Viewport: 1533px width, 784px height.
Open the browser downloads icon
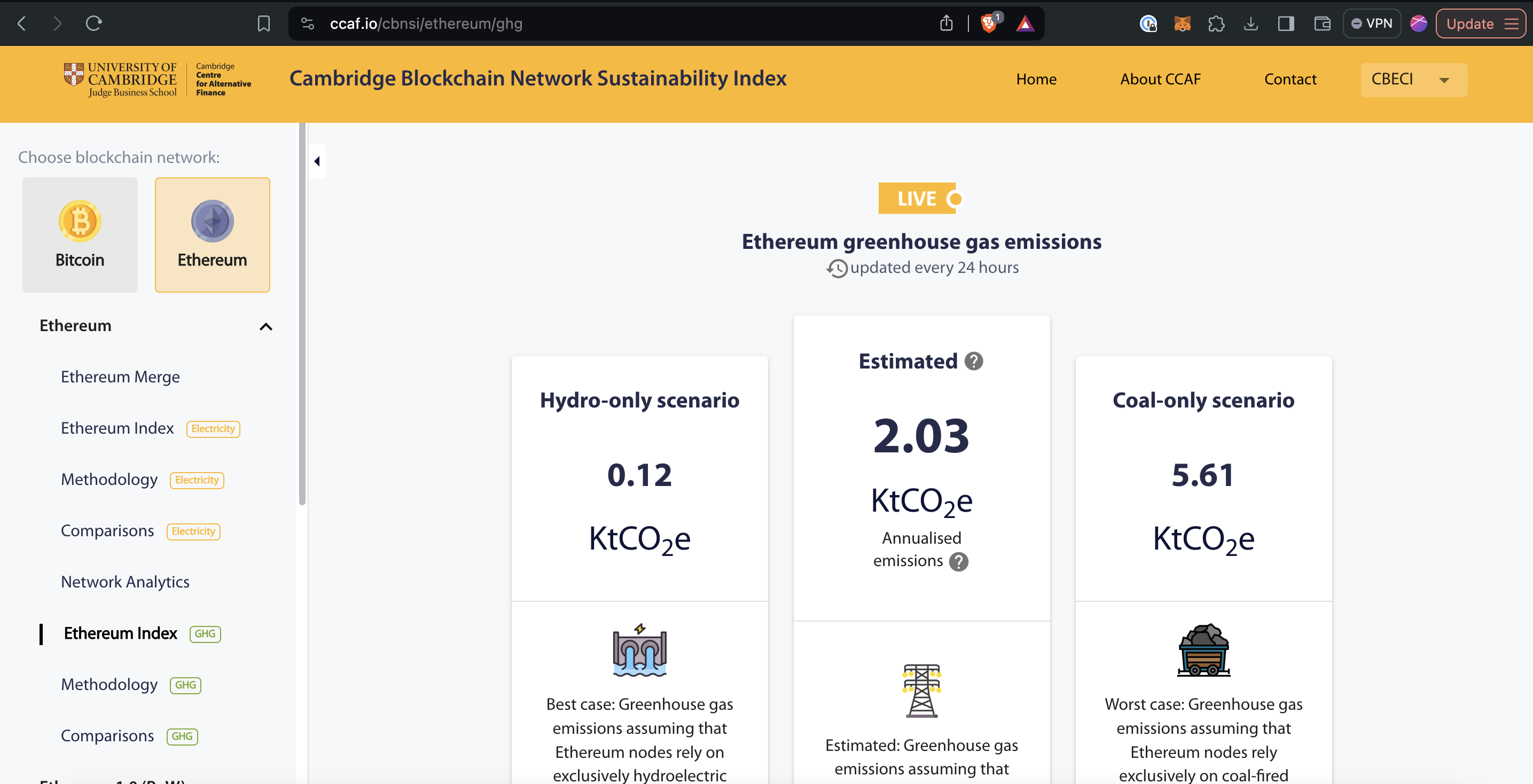pos(1251,24)
